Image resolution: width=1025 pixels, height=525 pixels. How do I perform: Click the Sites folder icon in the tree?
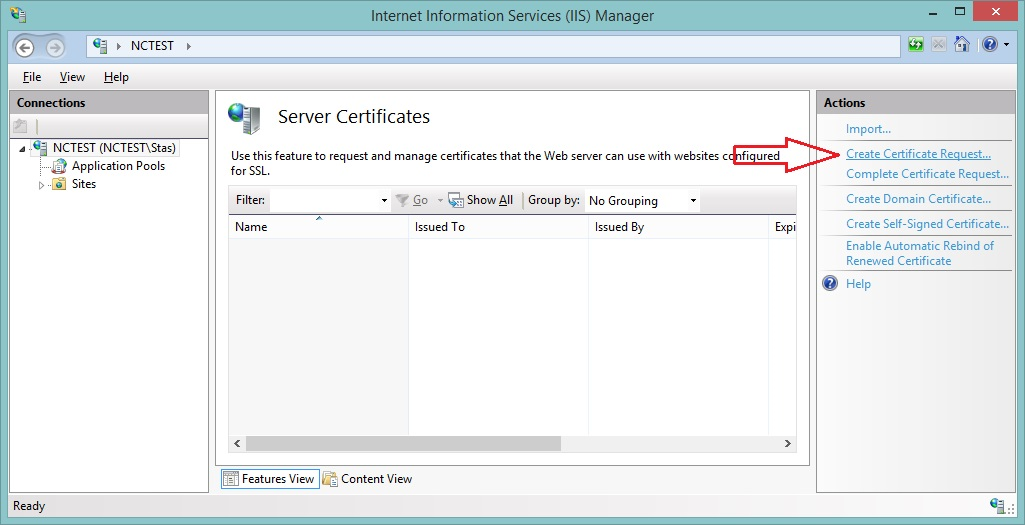(x=60, y=184)
